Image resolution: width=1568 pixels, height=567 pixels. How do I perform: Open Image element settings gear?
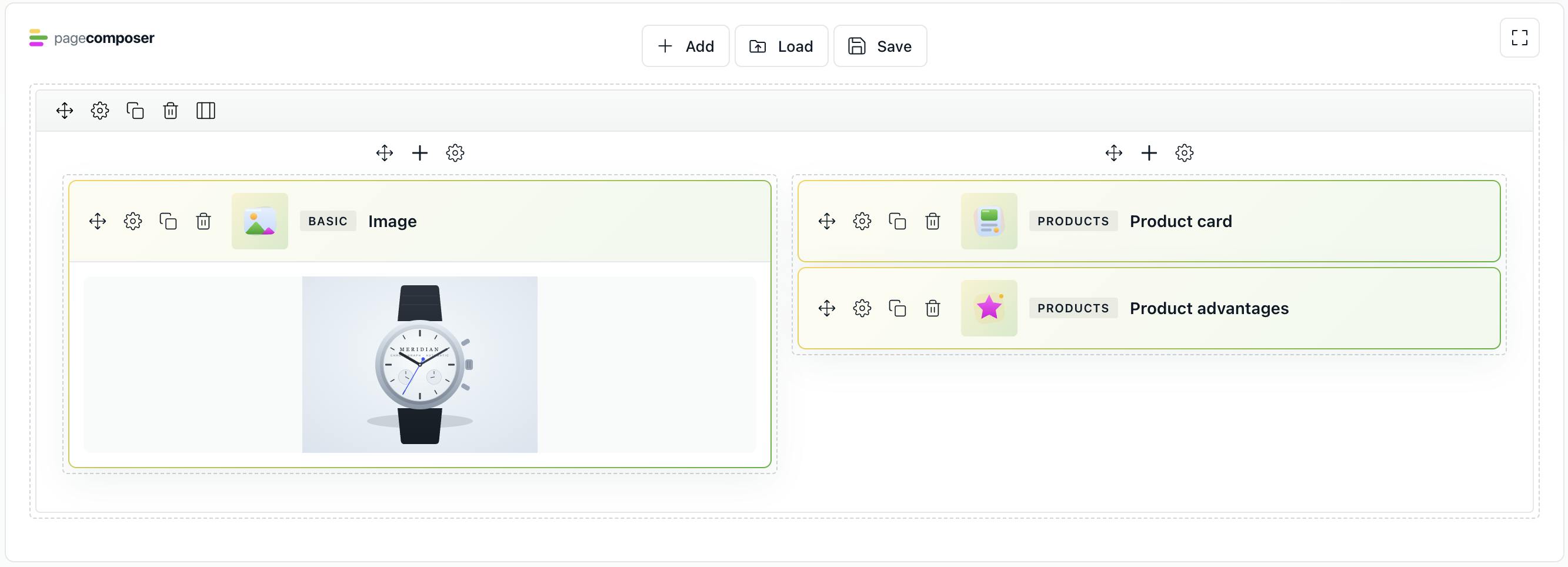point(133,221)
